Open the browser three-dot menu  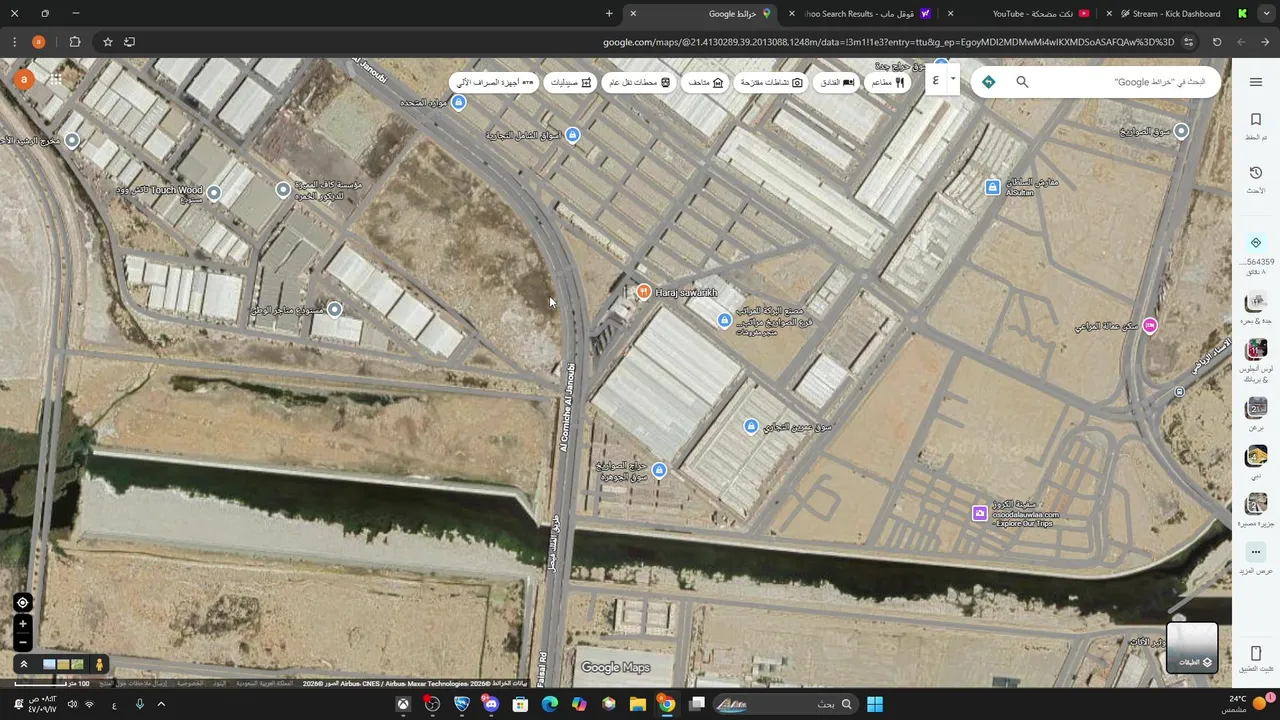click(14, 42)
